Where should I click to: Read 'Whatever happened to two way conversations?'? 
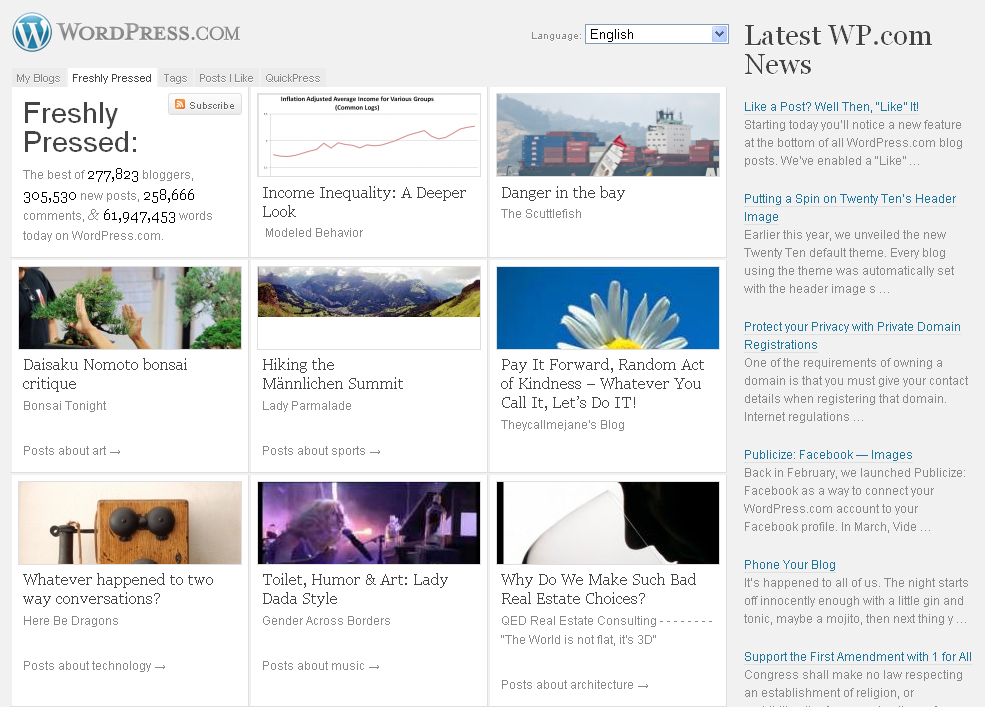118,589
